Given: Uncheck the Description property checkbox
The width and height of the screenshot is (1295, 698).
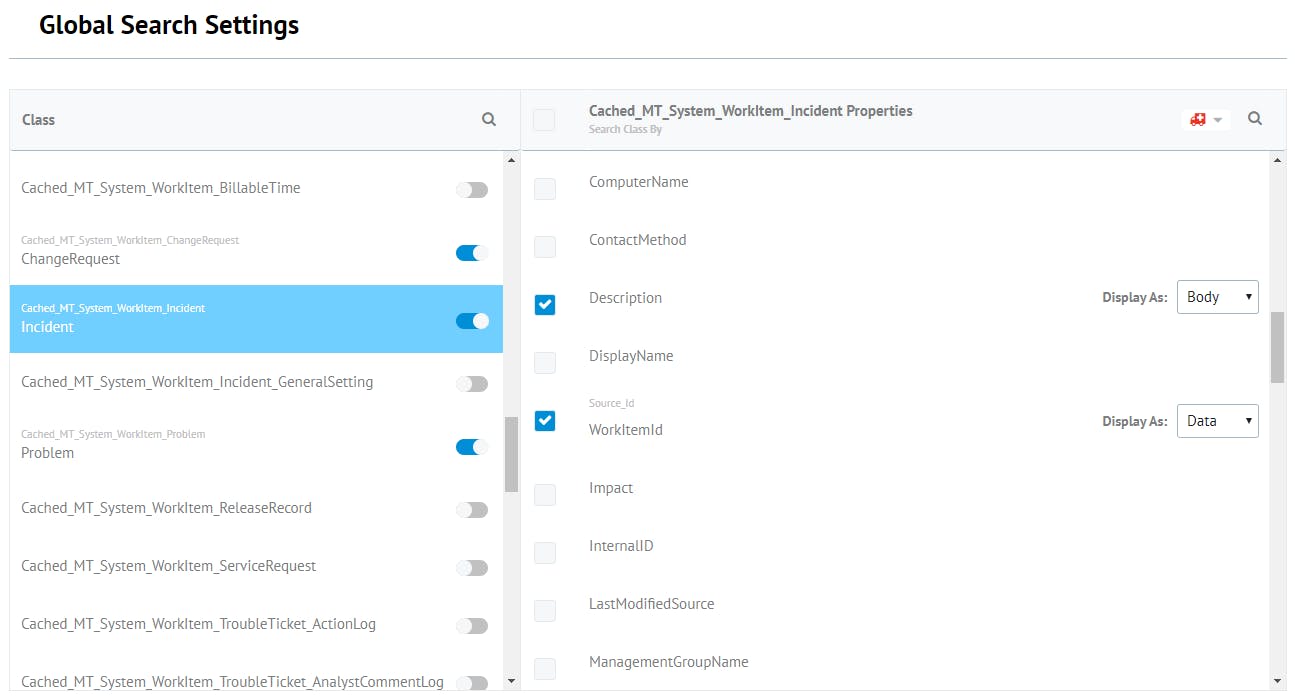Looking at the screenshot, I should 545,304.
